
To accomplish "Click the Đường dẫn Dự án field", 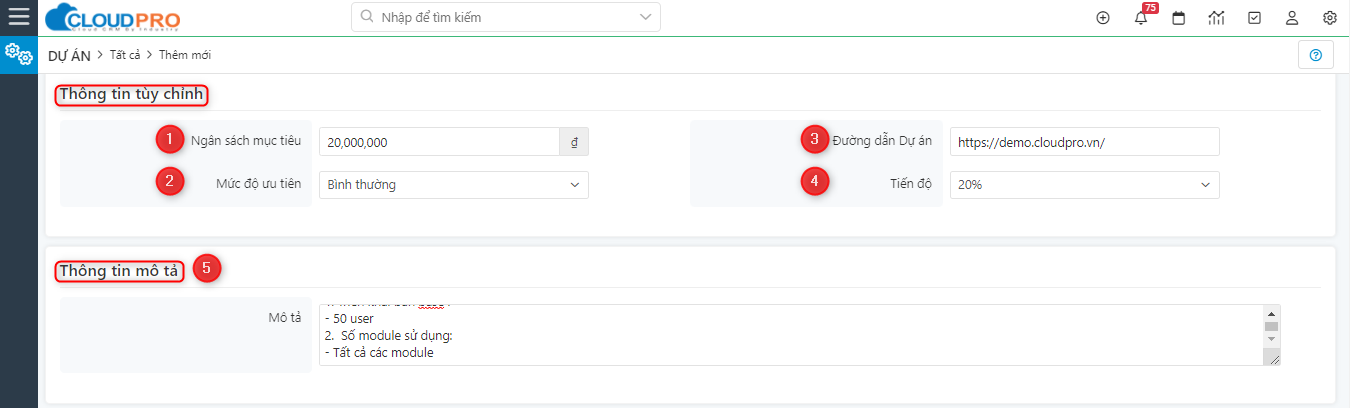I will 1084,142.
